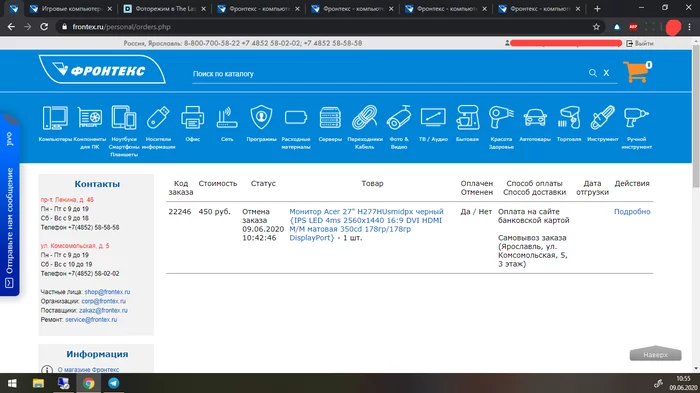The image size is (700, 393).
Task: Email service@frontex.ru
Action: click(91, 320)
